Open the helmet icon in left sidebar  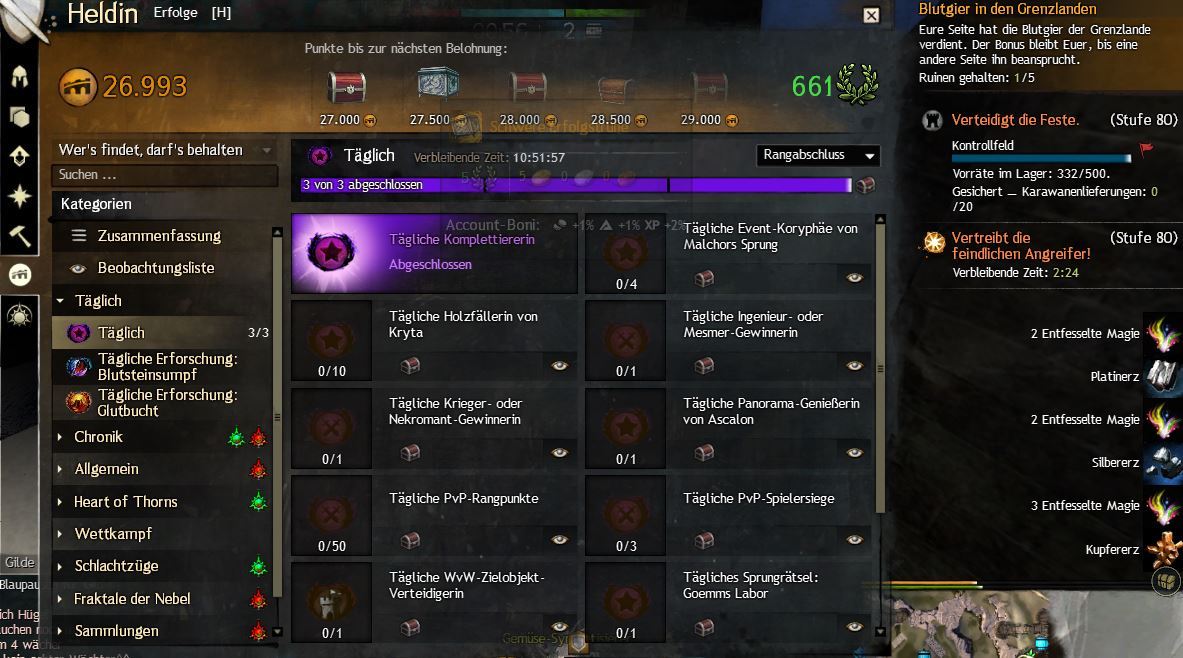click(x=20, y=76)
